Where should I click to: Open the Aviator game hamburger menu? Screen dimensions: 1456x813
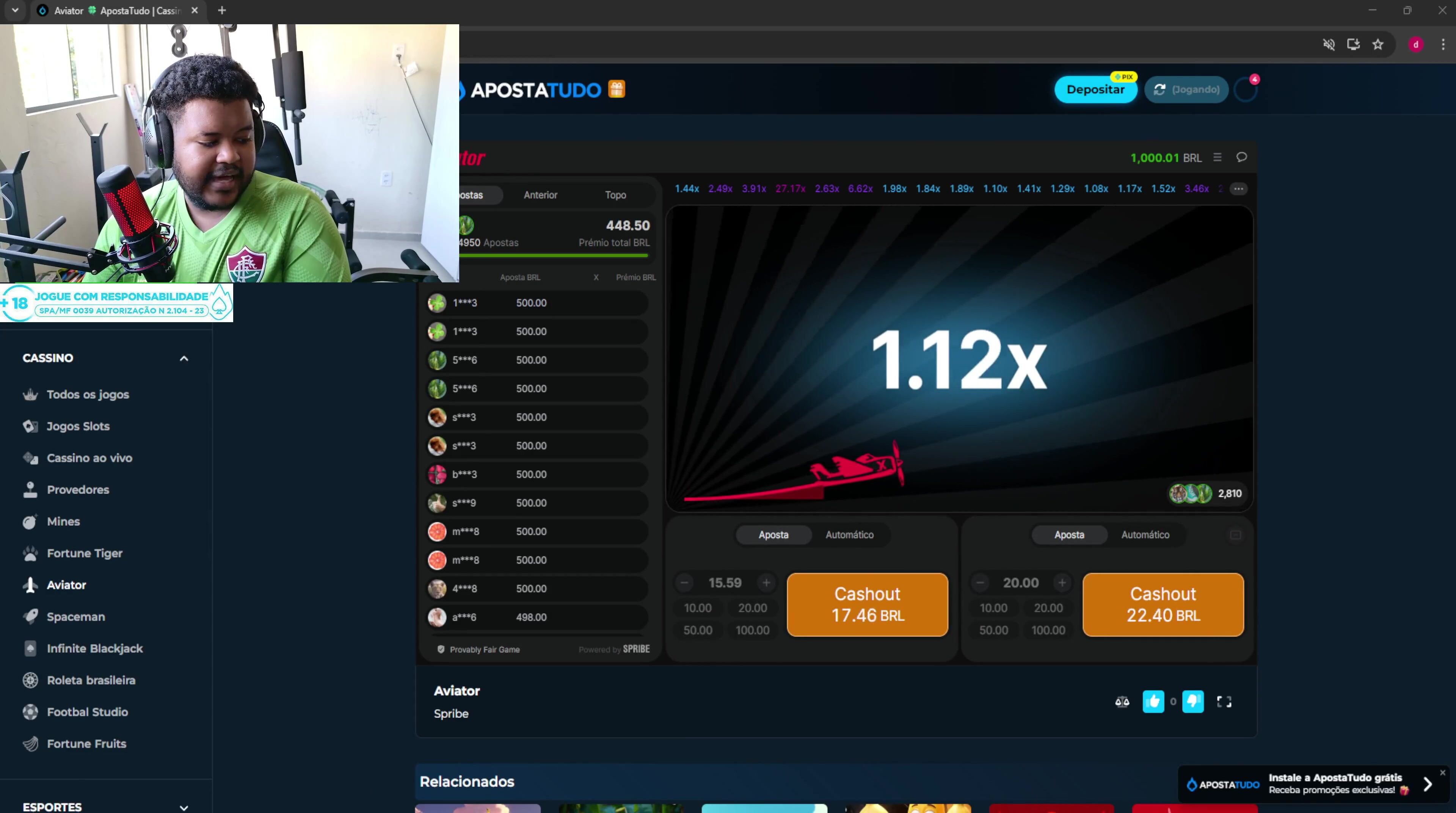pos(1218,158)
